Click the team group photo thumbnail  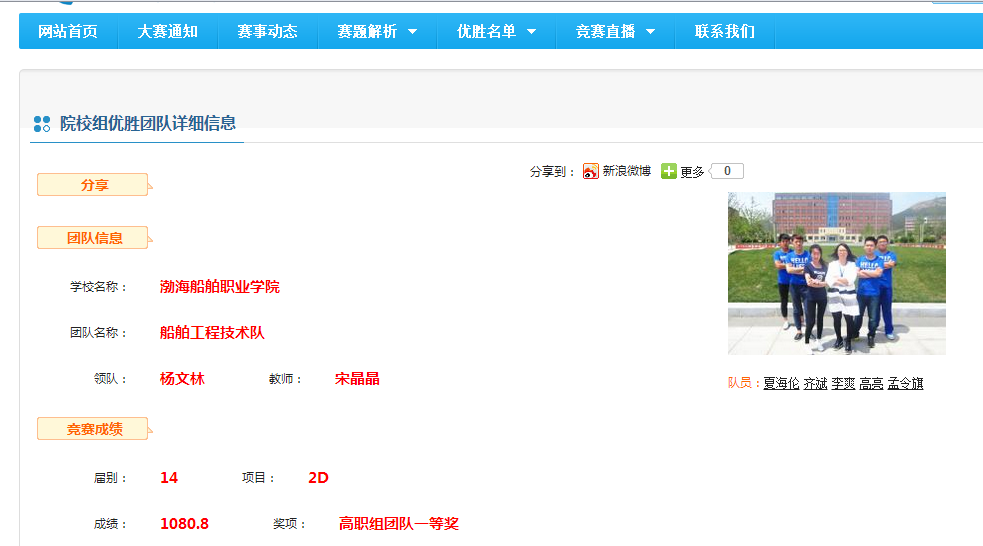836,273
